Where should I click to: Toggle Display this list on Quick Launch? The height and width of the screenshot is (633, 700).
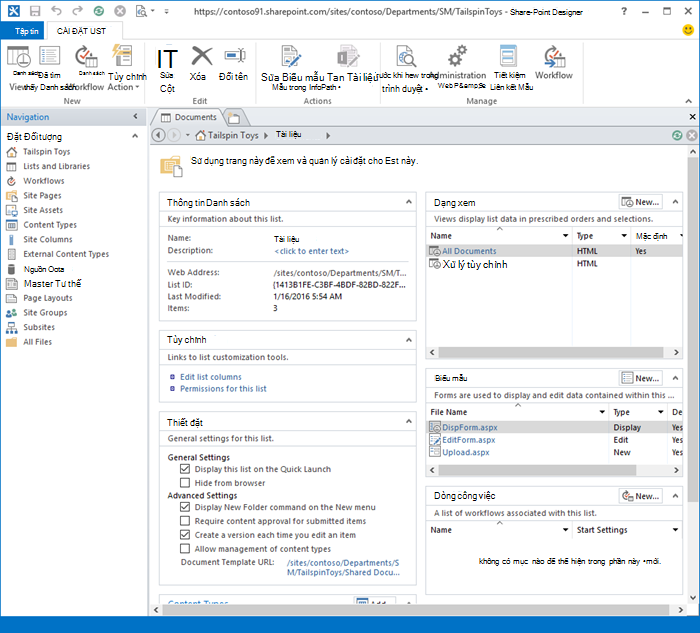tap(185, 469)
